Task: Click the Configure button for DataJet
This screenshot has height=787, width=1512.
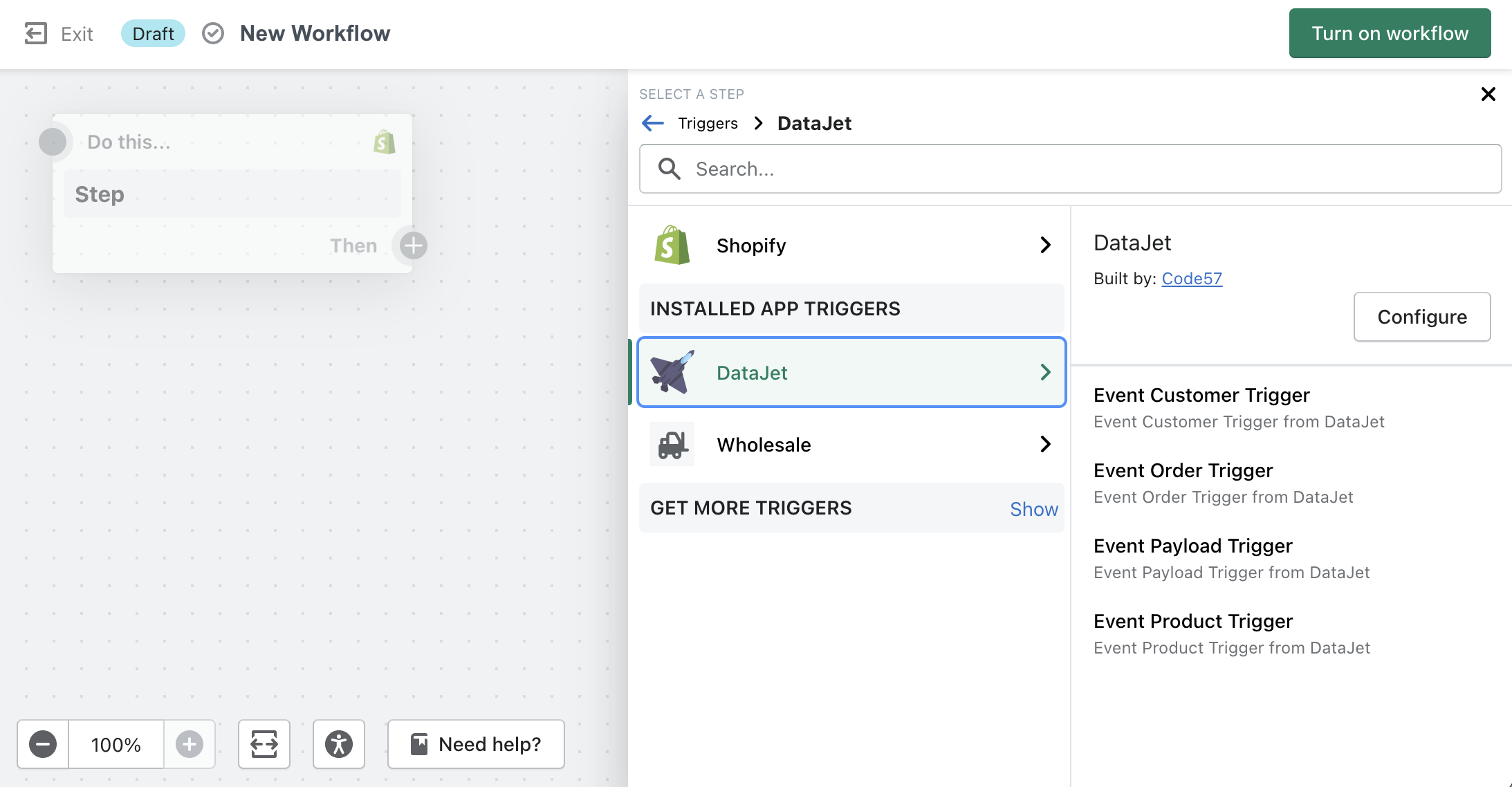Action: 1421,317
